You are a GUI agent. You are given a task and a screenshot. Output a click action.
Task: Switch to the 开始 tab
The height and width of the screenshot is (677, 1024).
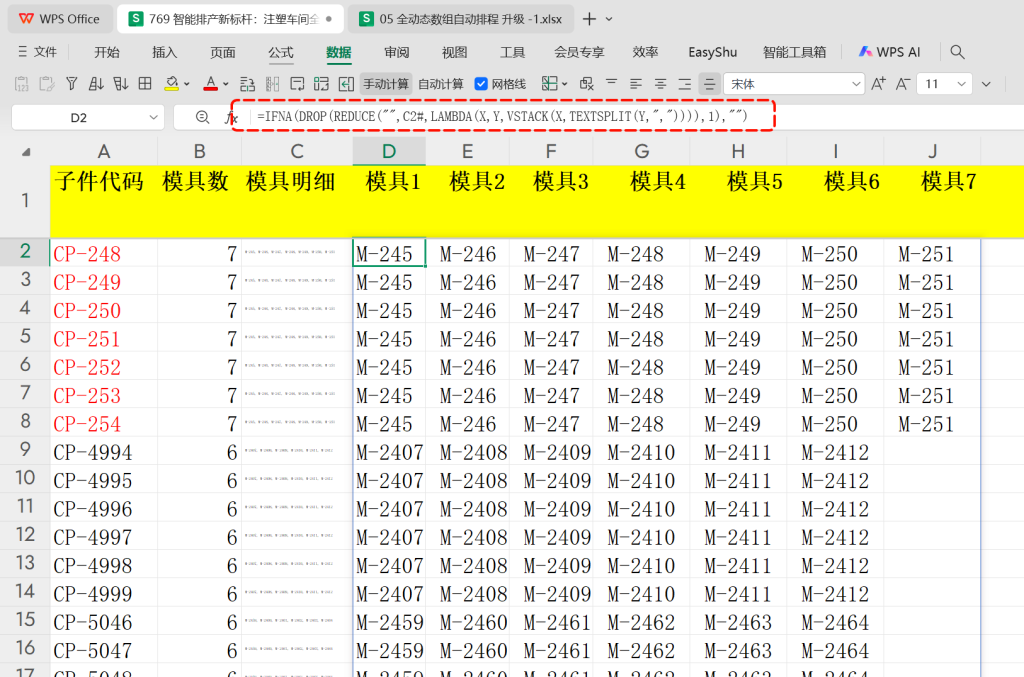[107, 52]
